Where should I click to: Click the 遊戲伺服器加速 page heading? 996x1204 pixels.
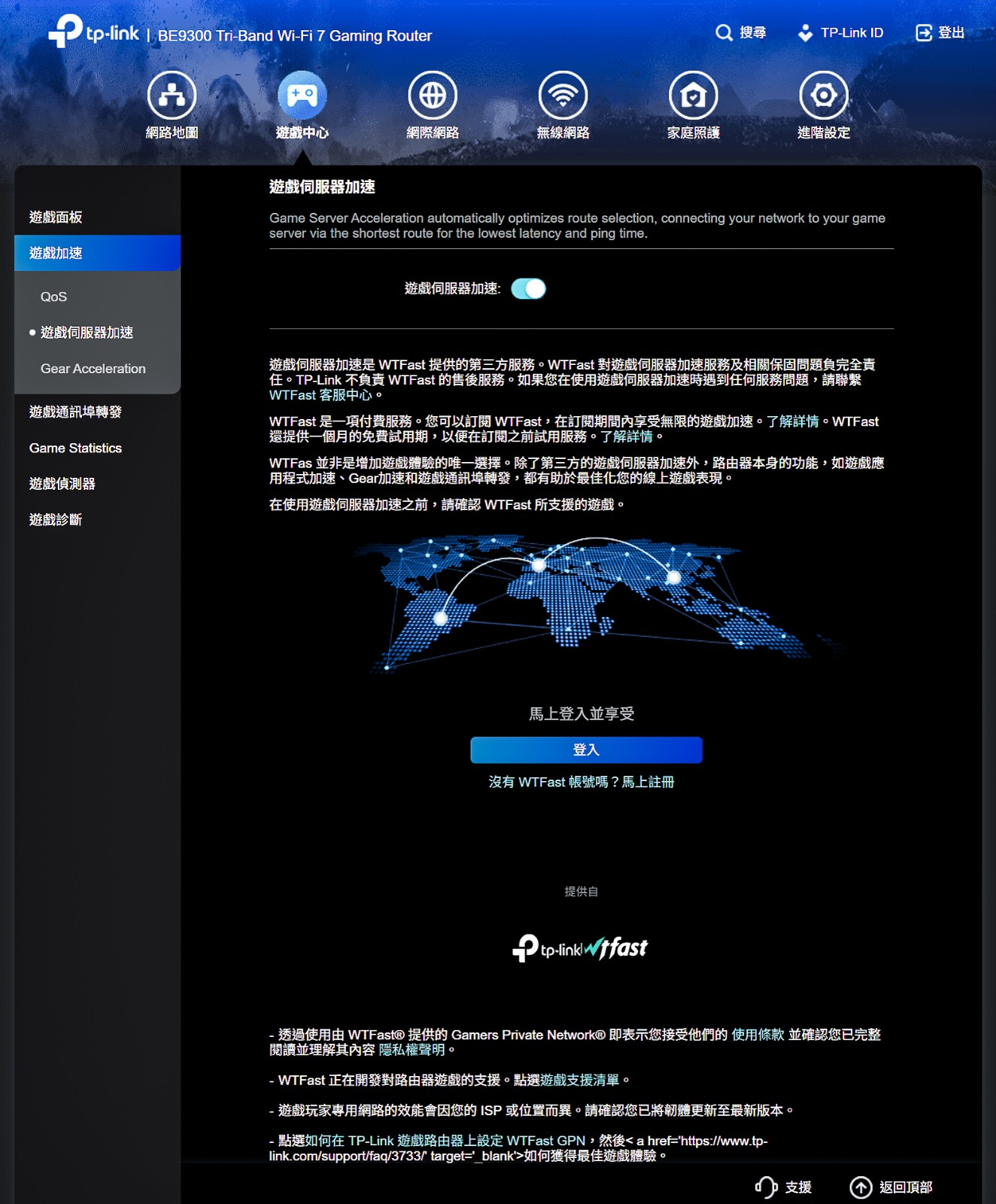click(322, 187)
